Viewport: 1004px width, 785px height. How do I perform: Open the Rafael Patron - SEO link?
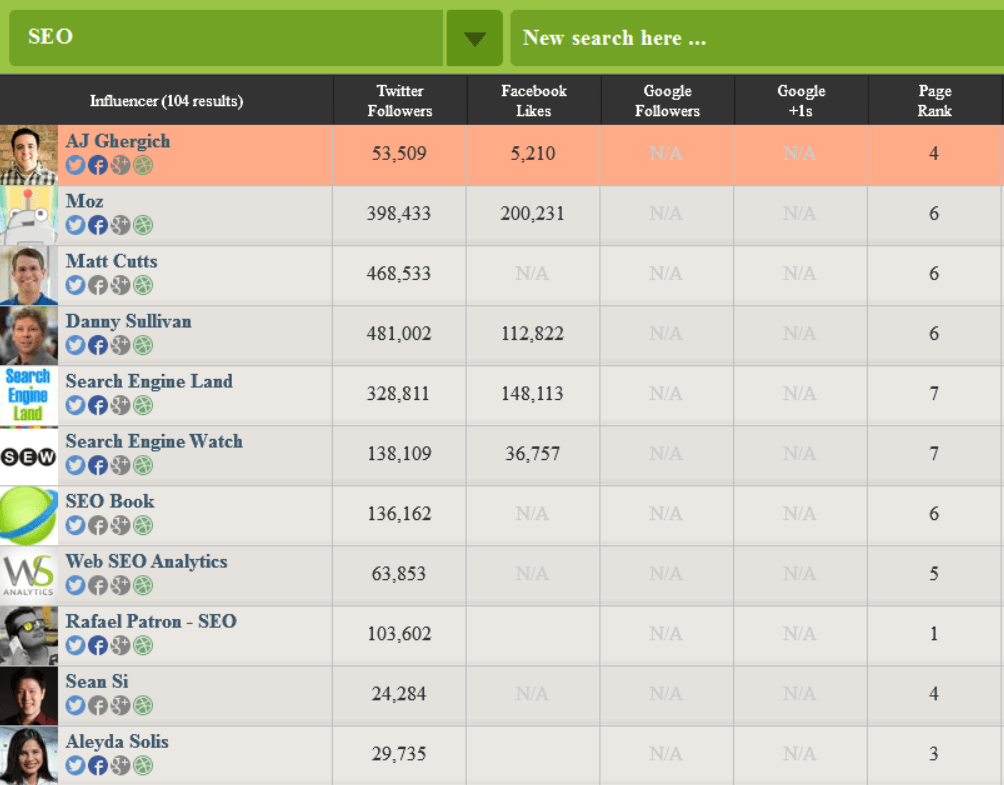[151, 622]
